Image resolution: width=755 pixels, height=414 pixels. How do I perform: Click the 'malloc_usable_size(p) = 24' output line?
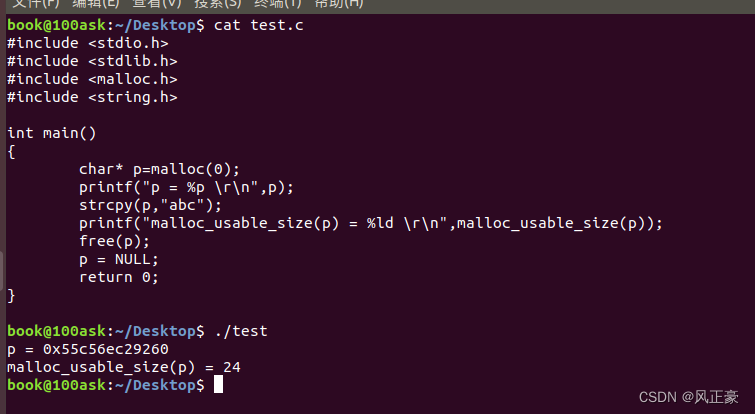click(x=124, y=367)
